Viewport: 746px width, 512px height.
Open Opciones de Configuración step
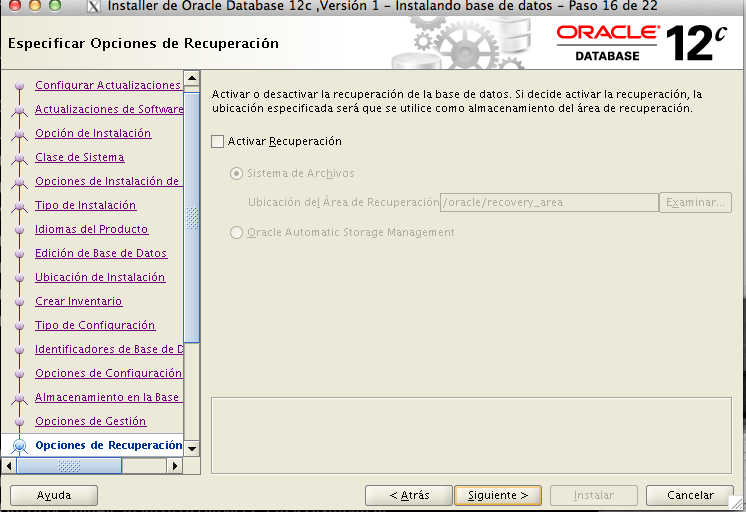tap(108, 374)
